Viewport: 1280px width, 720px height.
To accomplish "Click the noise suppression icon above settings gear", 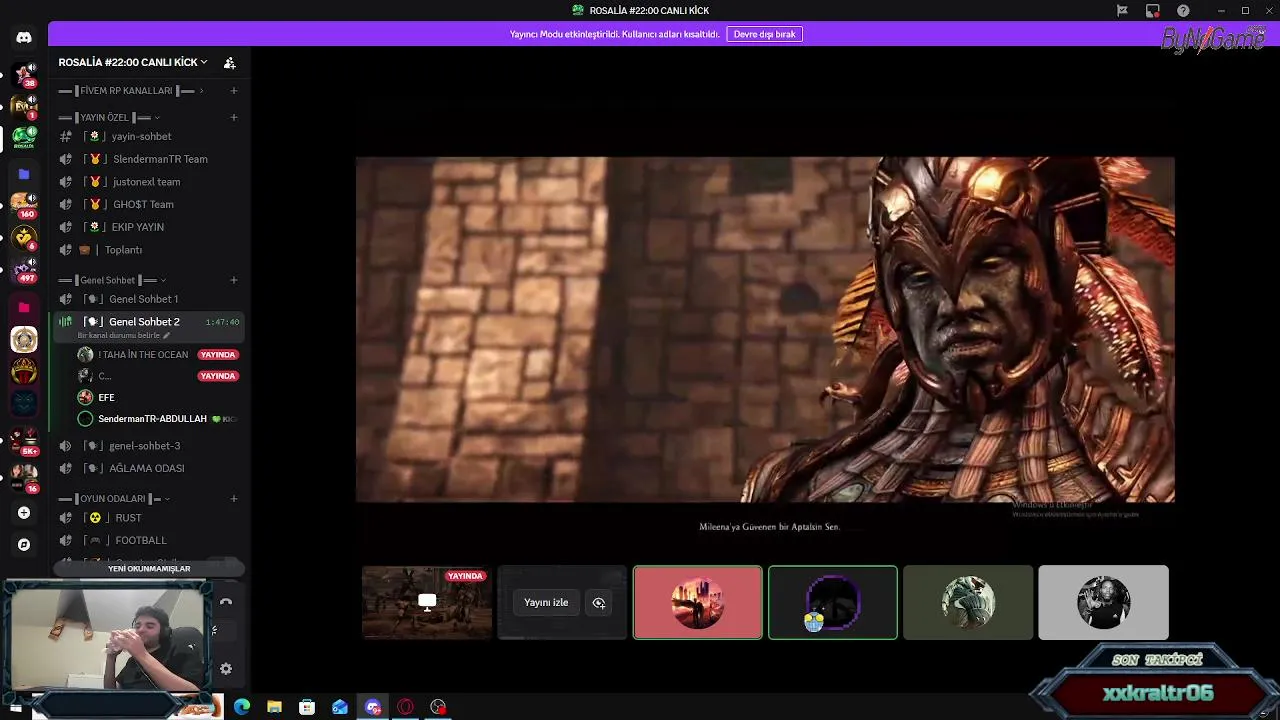I will 214,630.
